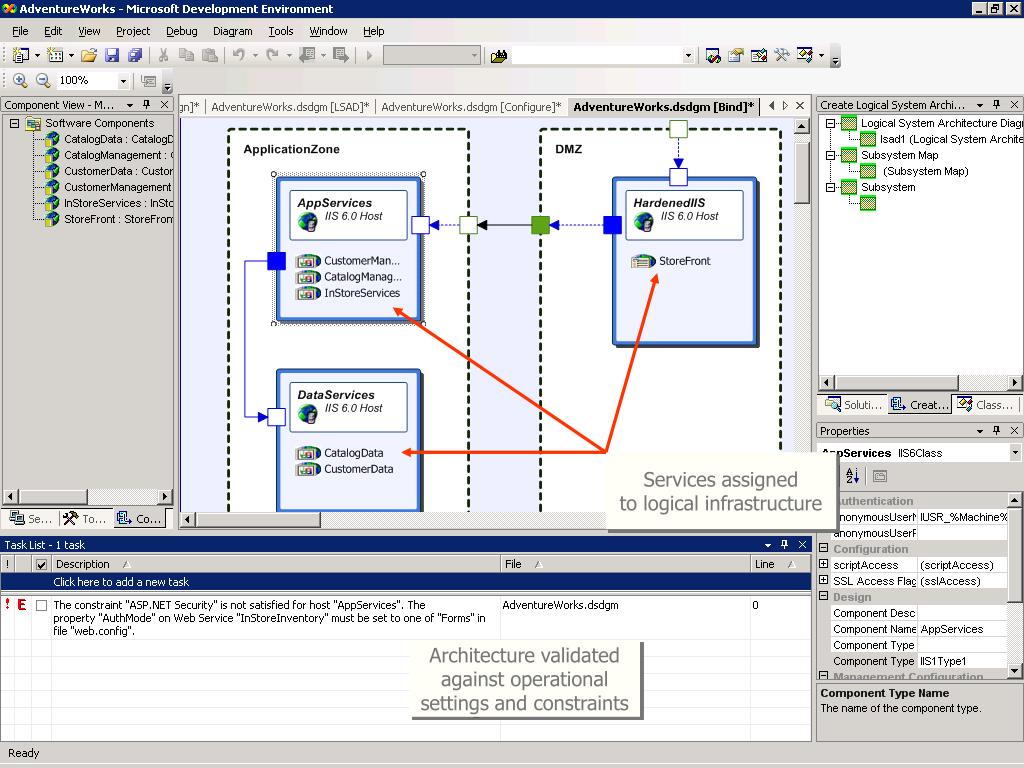The width and height of the screenshot is (1024, 768).
Task: Click the Copy toolbar icon
Action: (x=186, y=56)
